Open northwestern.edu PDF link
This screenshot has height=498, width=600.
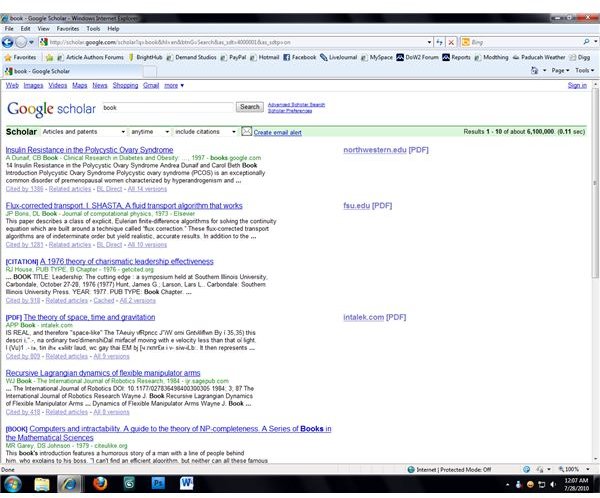(x=386, y=150)
